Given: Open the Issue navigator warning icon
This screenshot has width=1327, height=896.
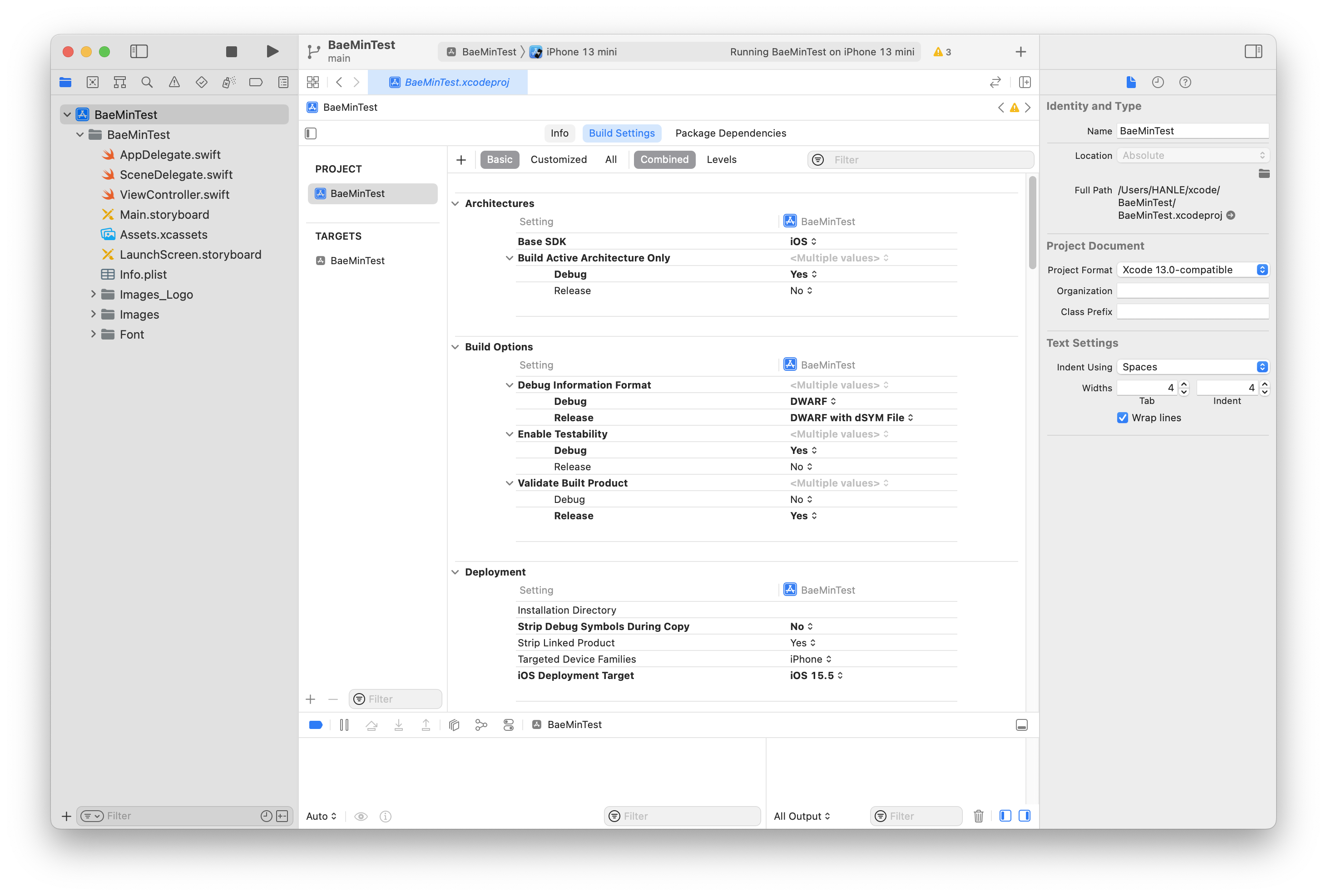Looking at the screenshot, I should 174,82.
